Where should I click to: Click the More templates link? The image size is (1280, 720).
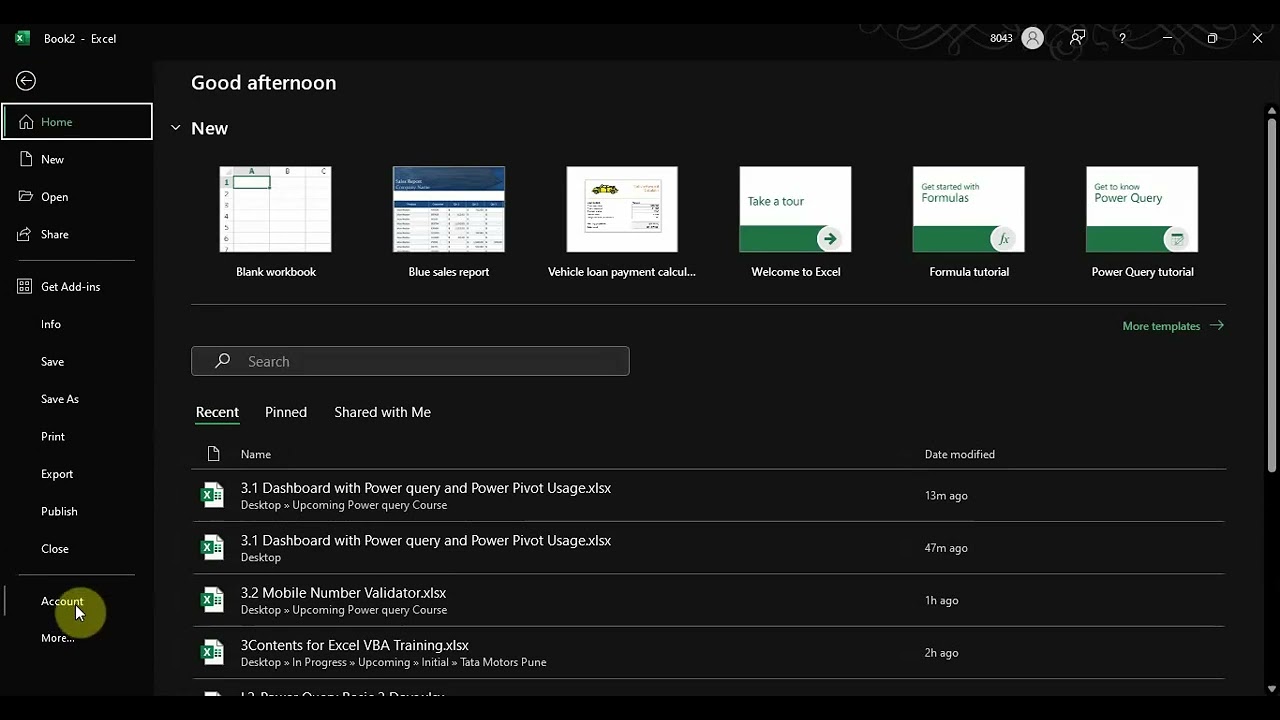1173,326
